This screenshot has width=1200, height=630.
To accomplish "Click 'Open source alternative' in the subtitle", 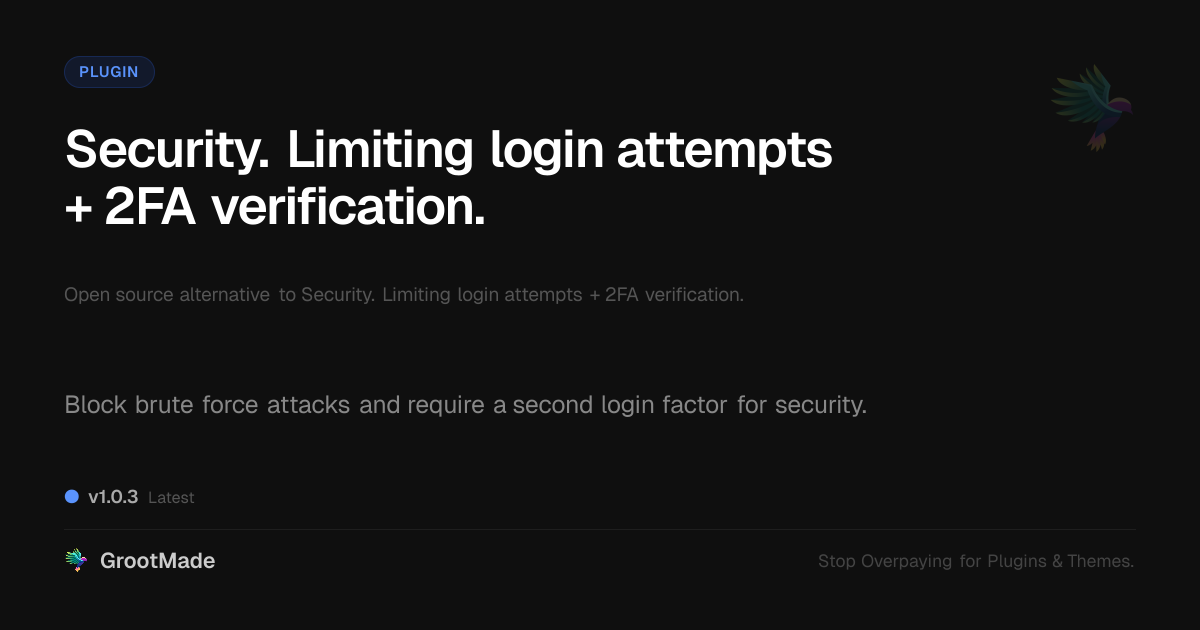I will pos(167,295).
